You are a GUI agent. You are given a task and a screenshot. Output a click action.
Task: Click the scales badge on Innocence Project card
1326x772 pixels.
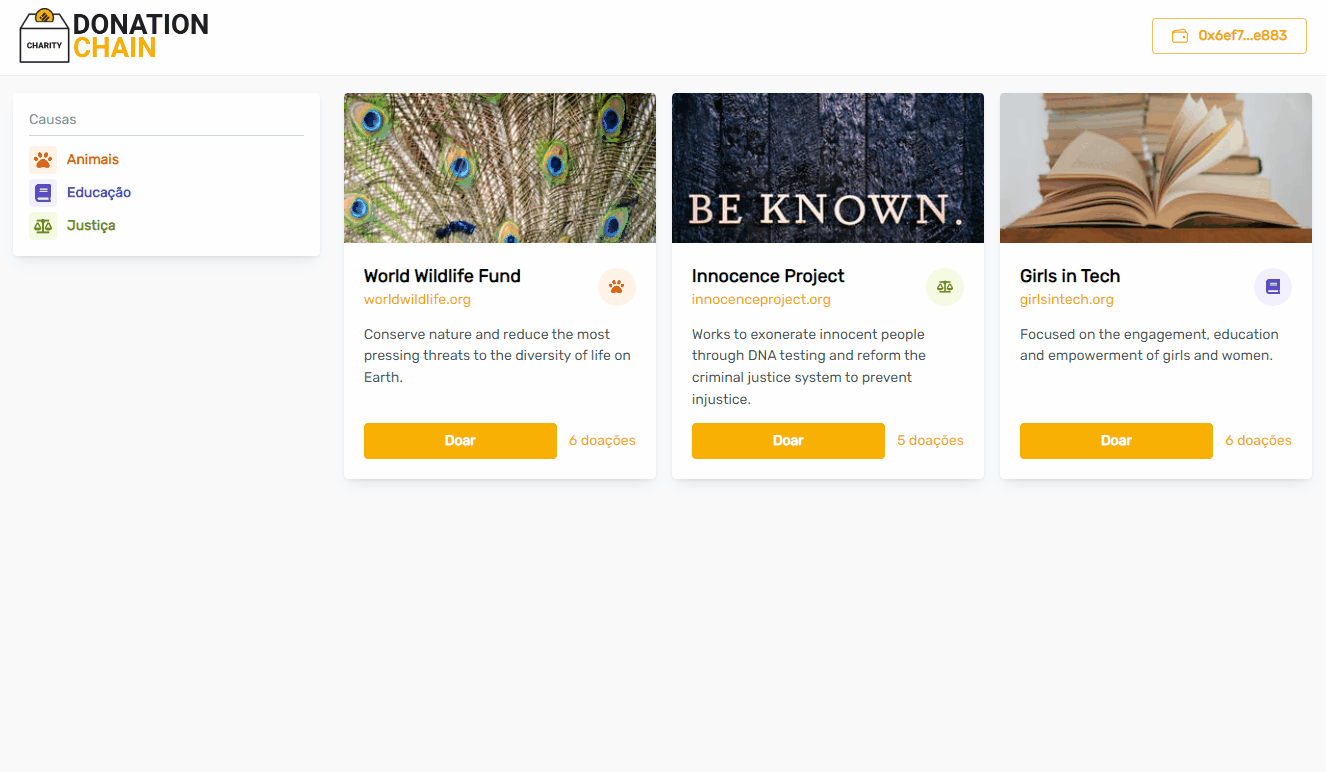945,287
